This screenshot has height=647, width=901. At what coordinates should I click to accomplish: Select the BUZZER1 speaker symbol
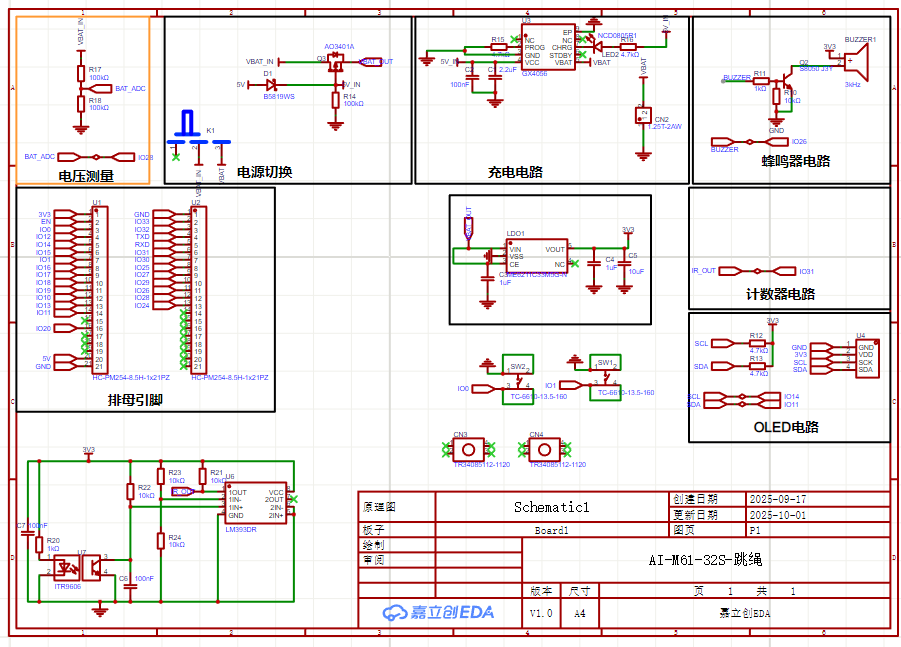pos(855,63)
